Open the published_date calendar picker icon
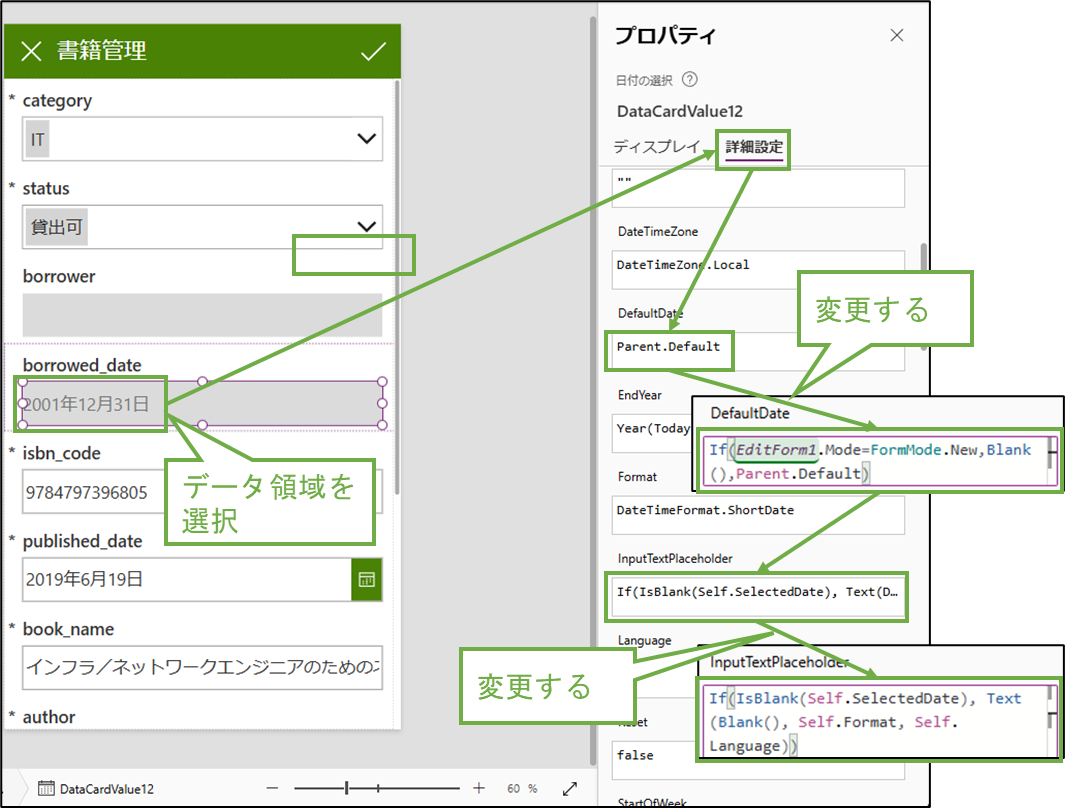This screenshot has width=1065, height=808. coord(367,579)
